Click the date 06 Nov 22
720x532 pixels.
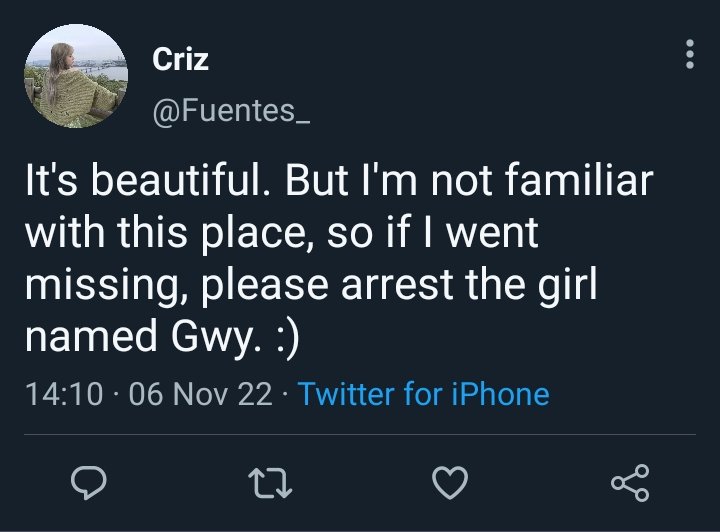pos(200,393)
